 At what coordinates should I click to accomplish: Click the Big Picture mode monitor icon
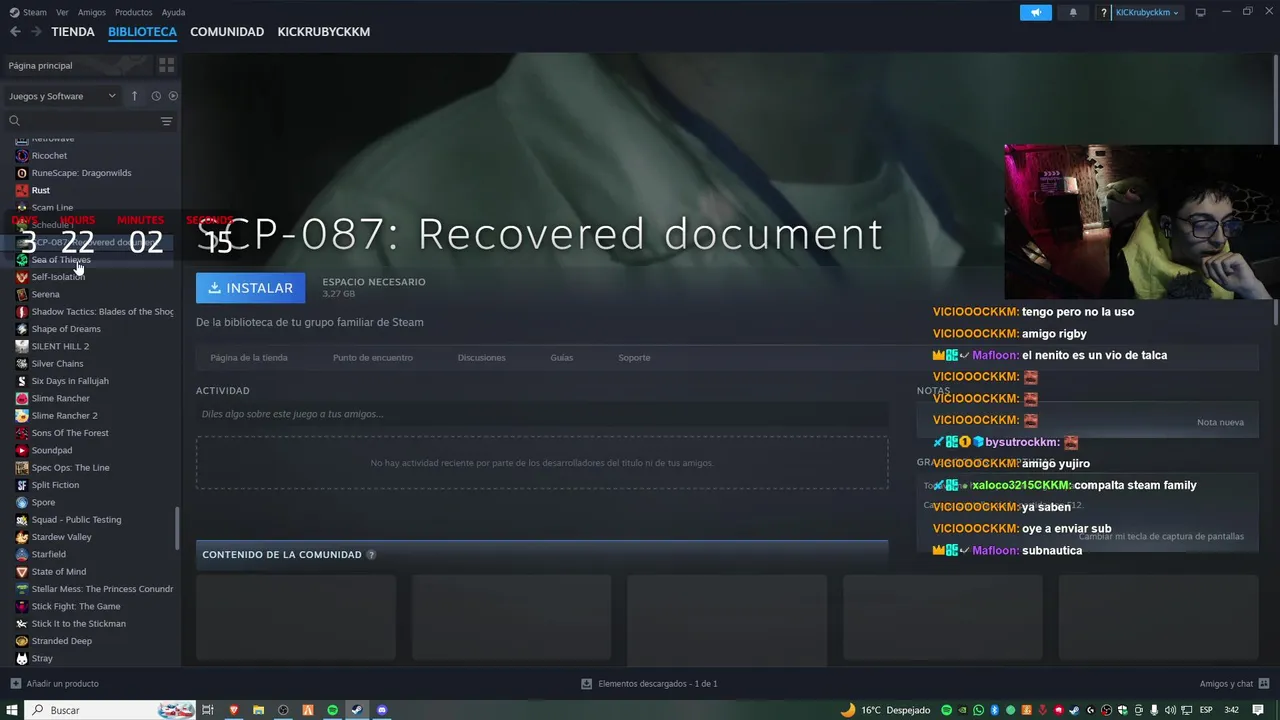coord(1201,12)
